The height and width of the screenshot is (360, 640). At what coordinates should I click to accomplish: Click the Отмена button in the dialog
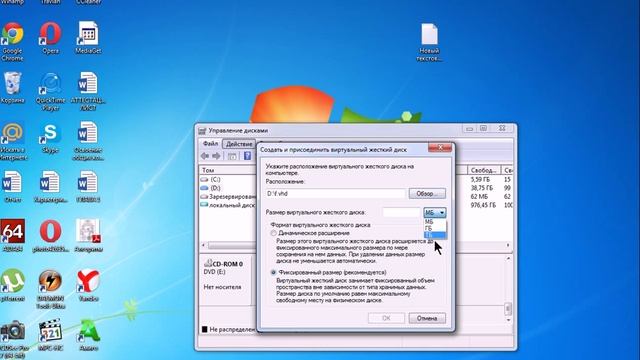[x=427, y=318]
